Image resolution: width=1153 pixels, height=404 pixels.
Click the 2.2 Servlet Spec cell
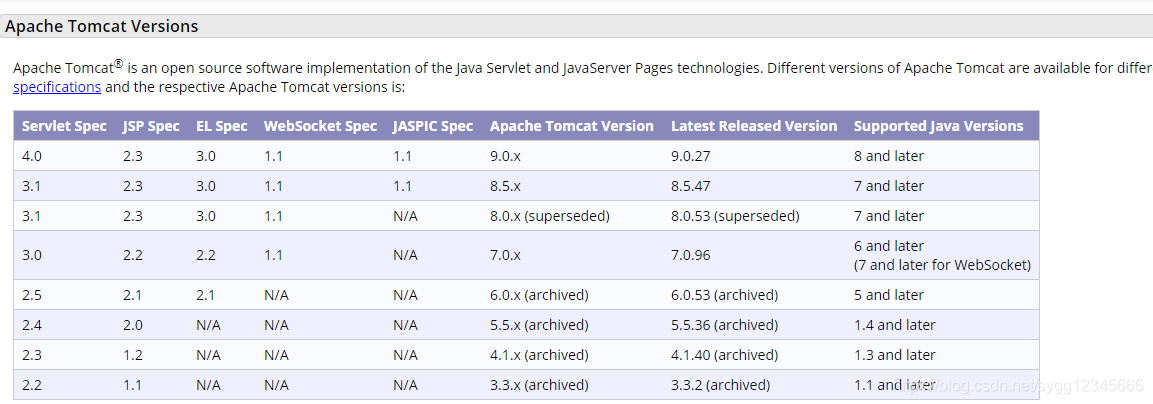pos(31,385)
